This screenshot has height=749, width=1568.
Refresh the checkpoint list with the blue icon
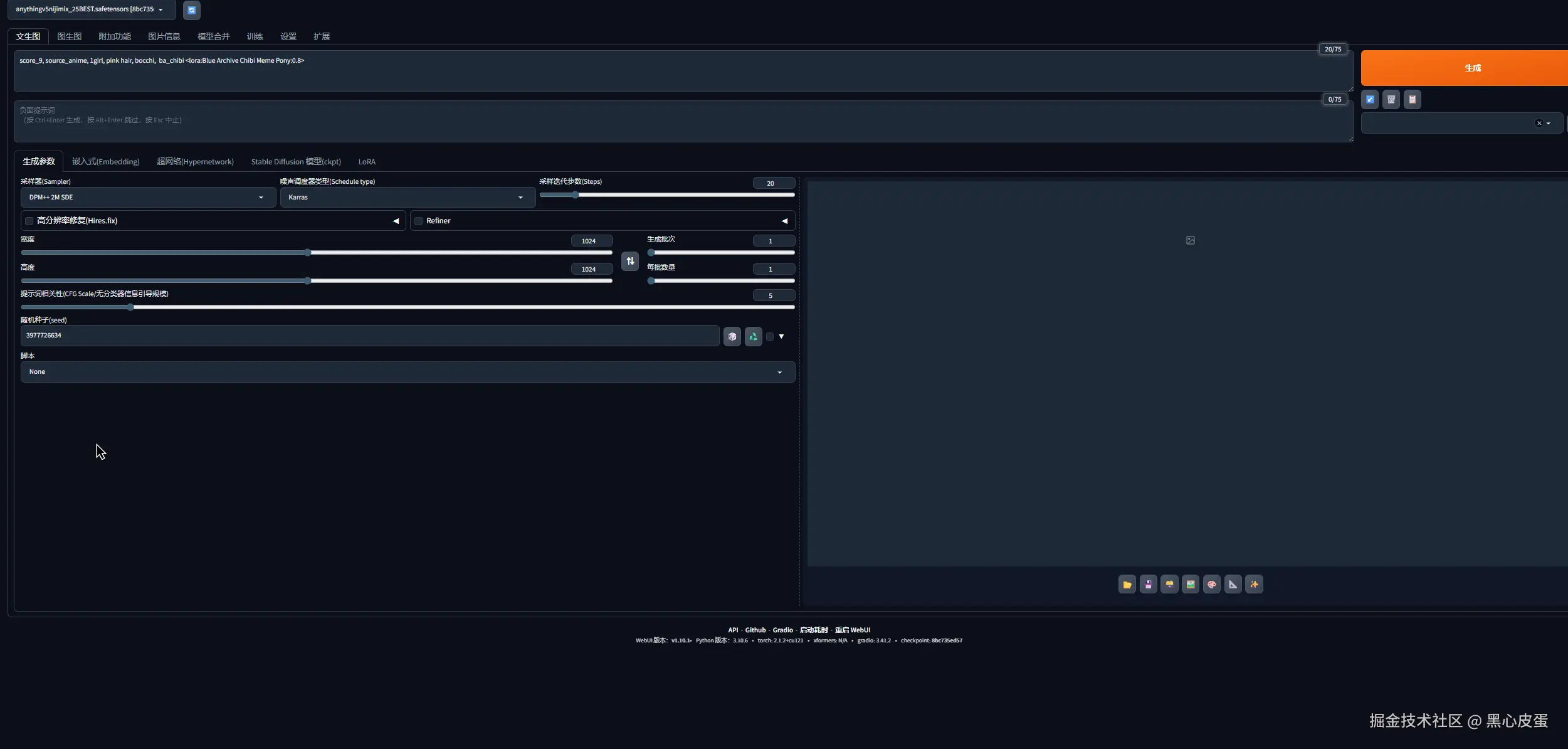tap(192, 10)
